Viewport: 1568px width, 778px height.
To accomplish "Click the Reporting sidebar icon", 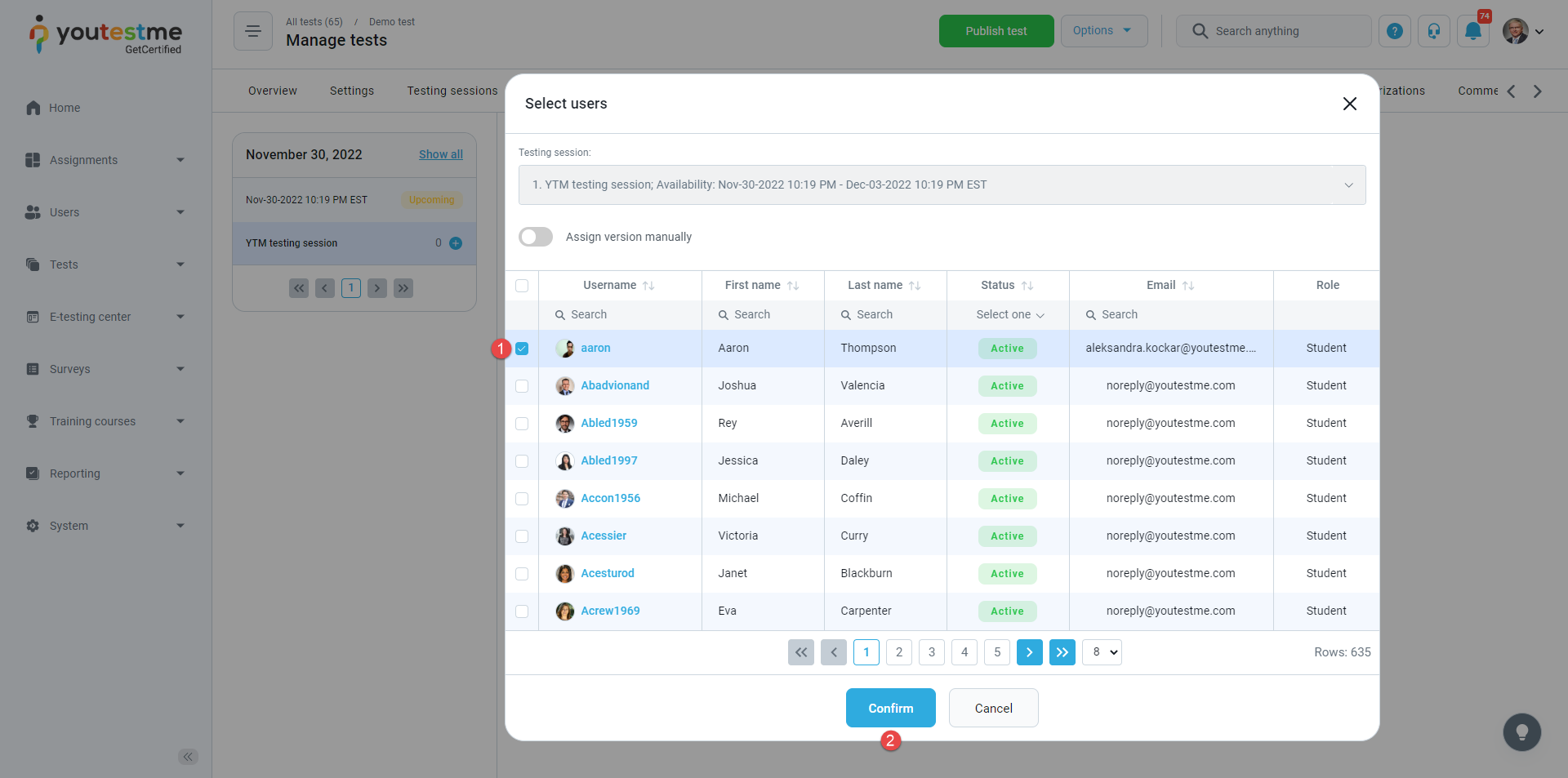I will tap(33, 473).
